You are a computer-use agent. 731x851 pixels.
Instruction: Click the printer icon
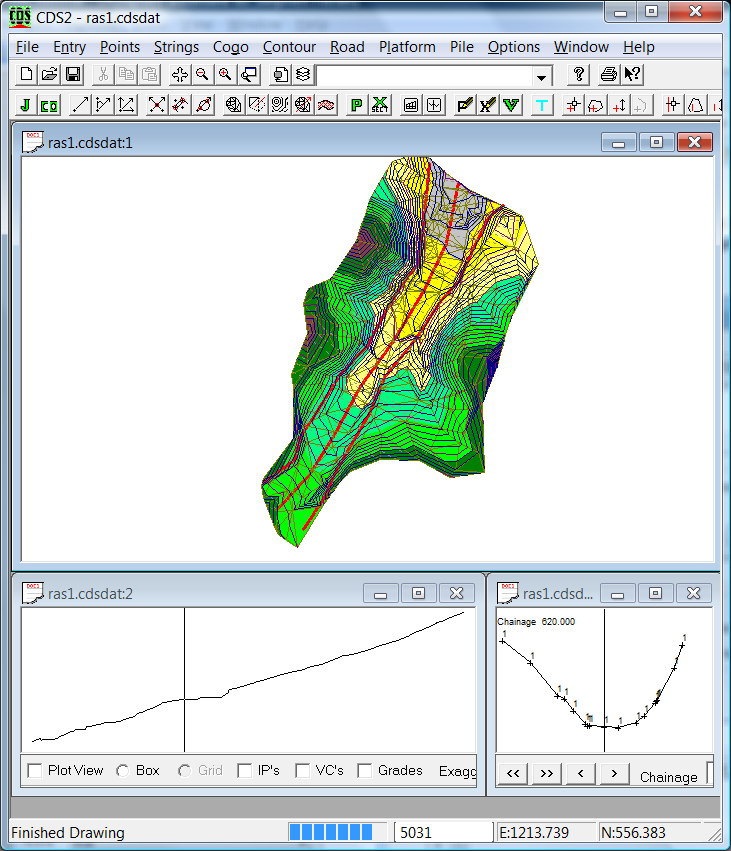[608, 75]
